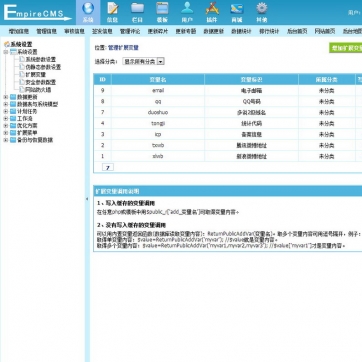
Task: Select 伪静态参数设置 in the tree
Action: tap(43, 67)
